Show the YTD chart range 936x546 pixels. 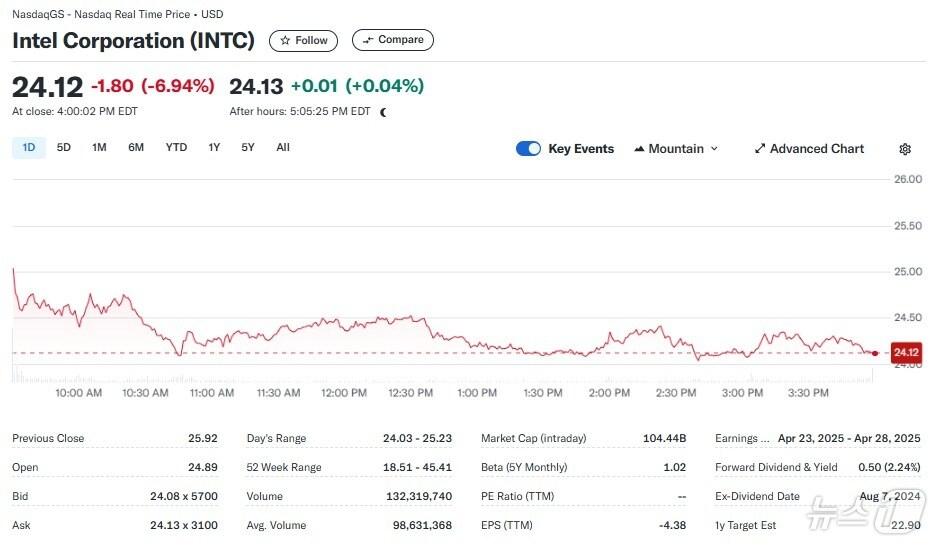click(176, 148)
